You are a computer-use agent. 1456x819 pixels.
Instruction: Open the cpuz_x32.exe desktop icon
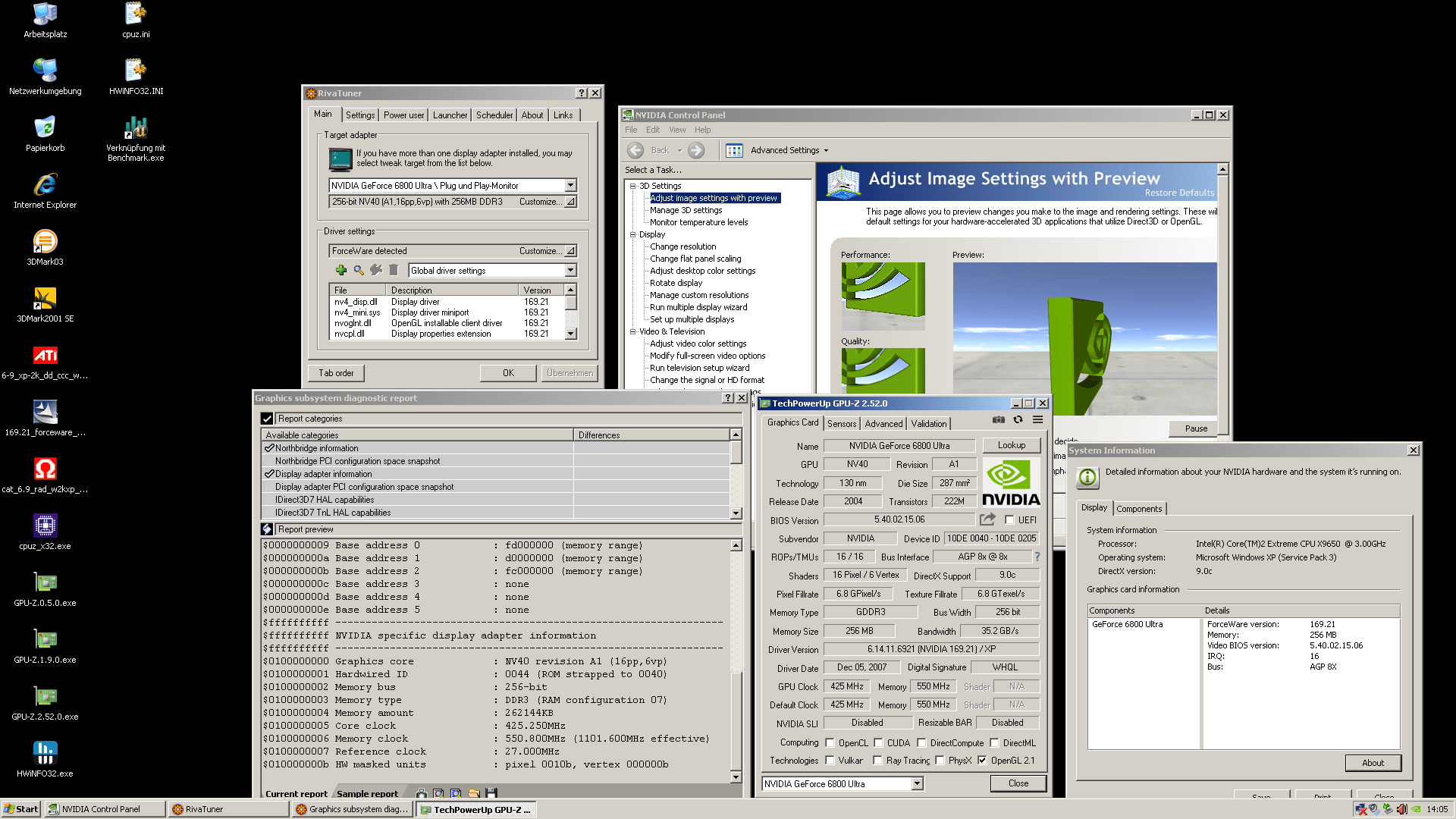(x=45, y=532)
